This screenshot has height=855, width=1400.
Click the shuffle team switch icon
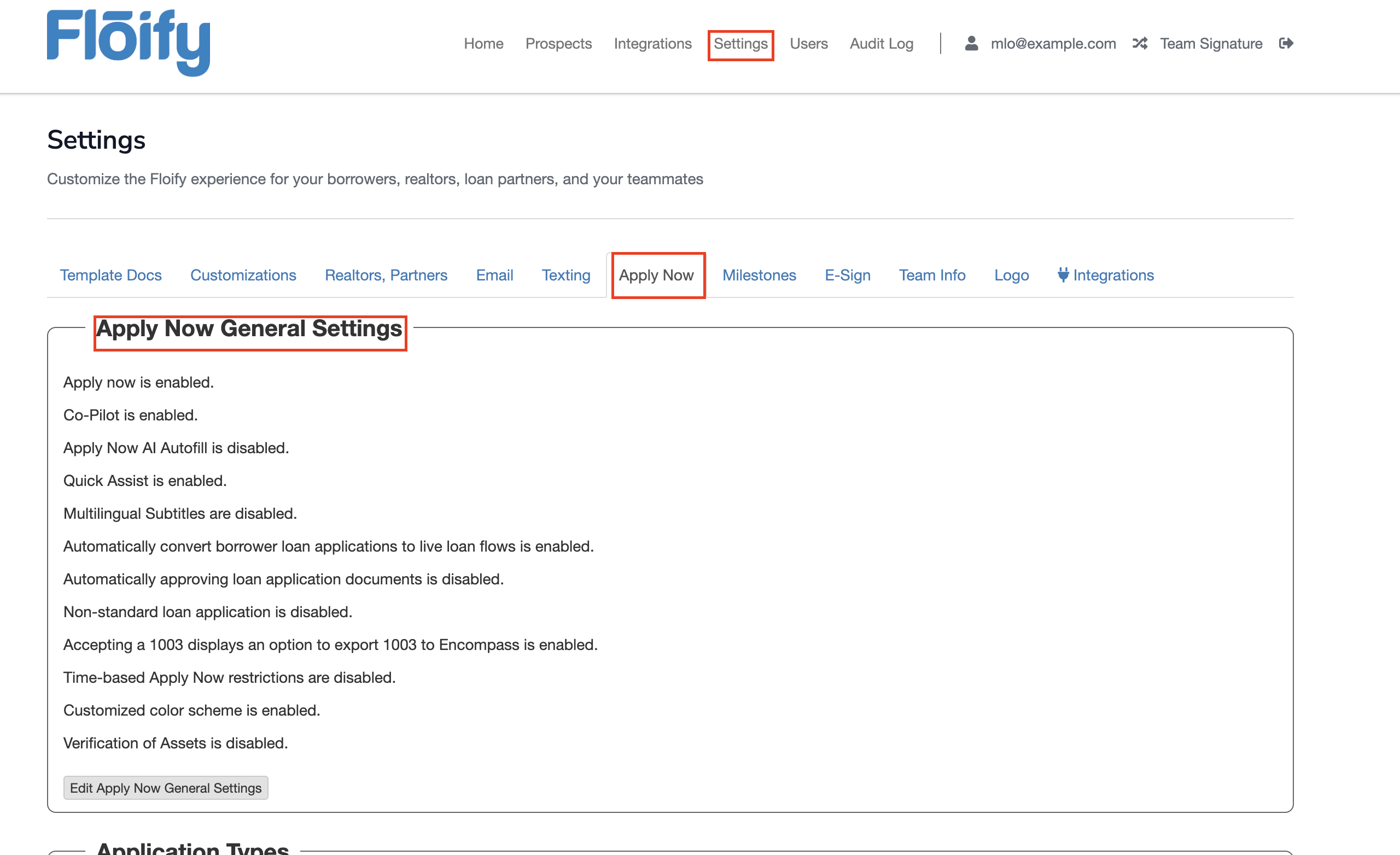1139,44
